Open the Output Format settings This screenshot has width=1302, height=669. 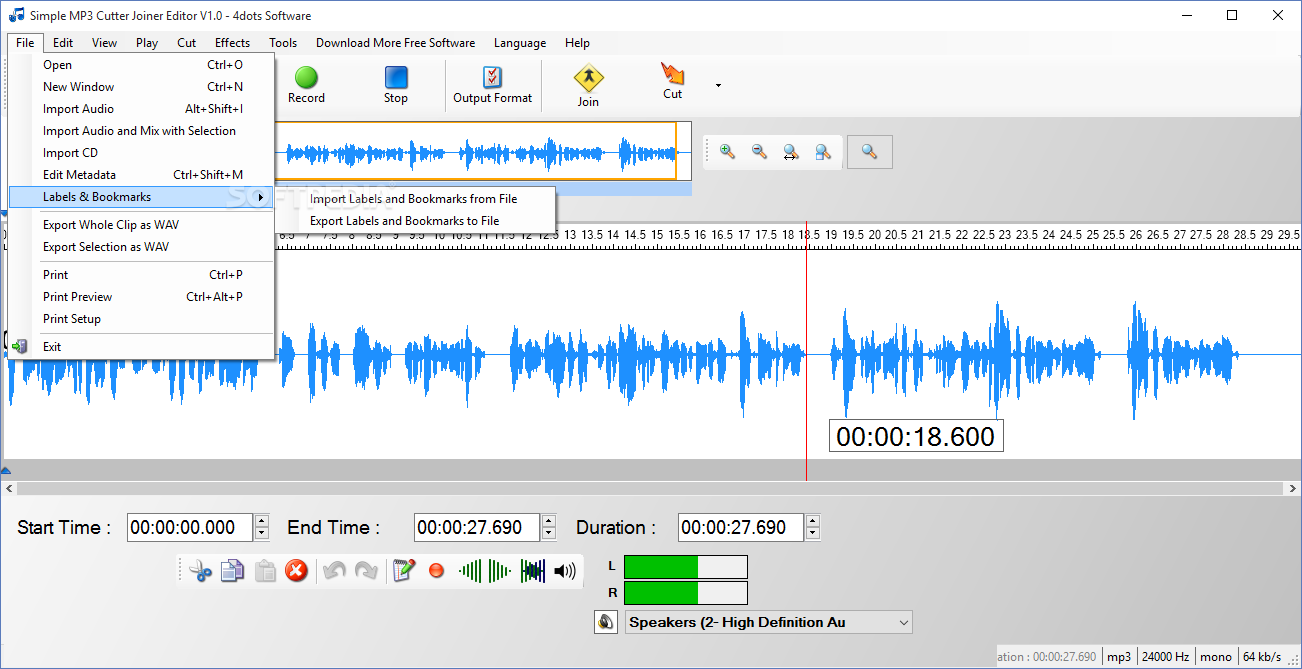492,84
